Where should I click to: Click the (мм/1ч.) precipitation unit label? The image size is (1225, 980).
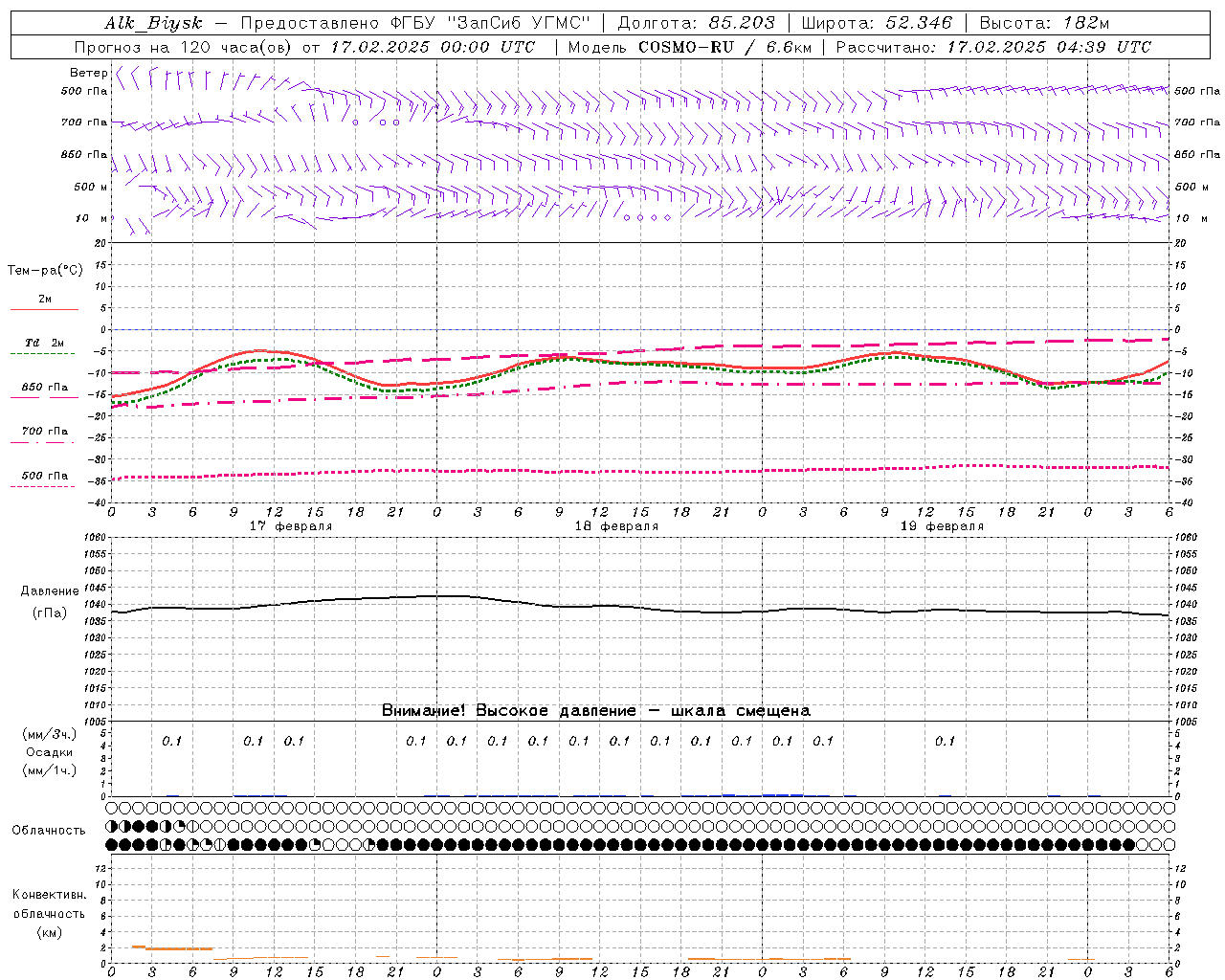coord(50,770)
